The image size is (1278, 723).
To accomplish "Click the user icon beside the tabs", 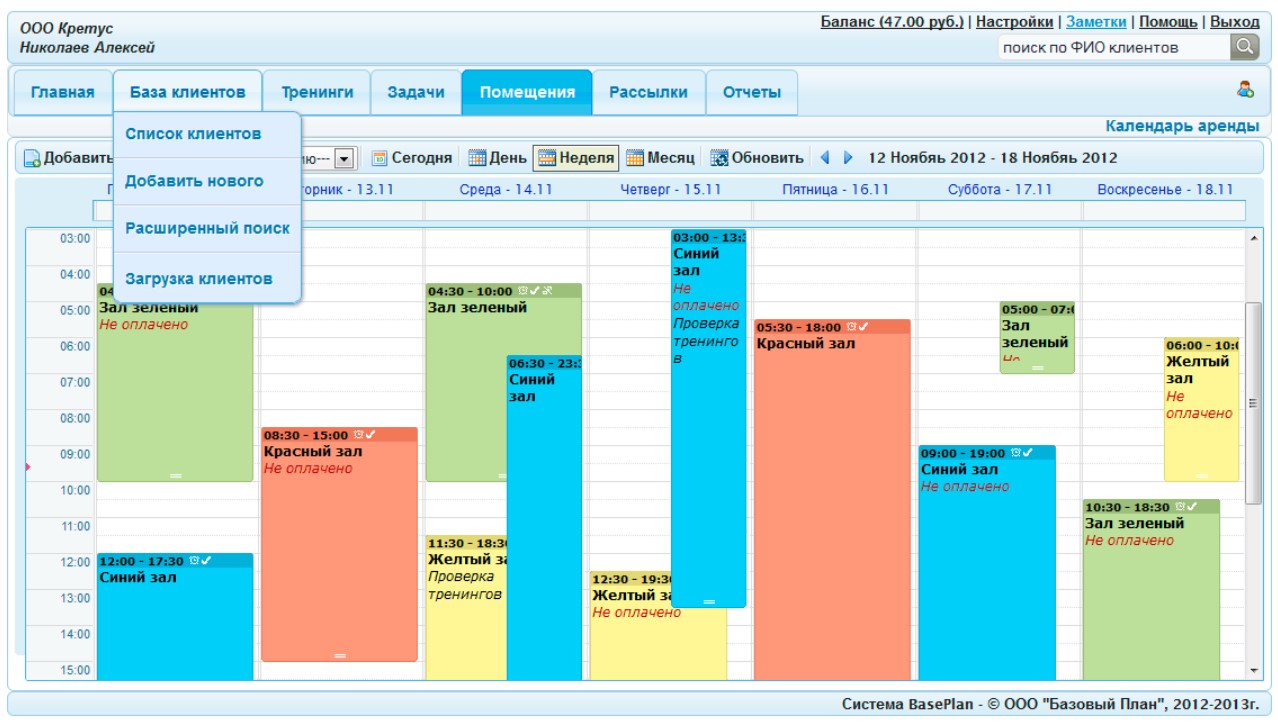I will 1245,90.
